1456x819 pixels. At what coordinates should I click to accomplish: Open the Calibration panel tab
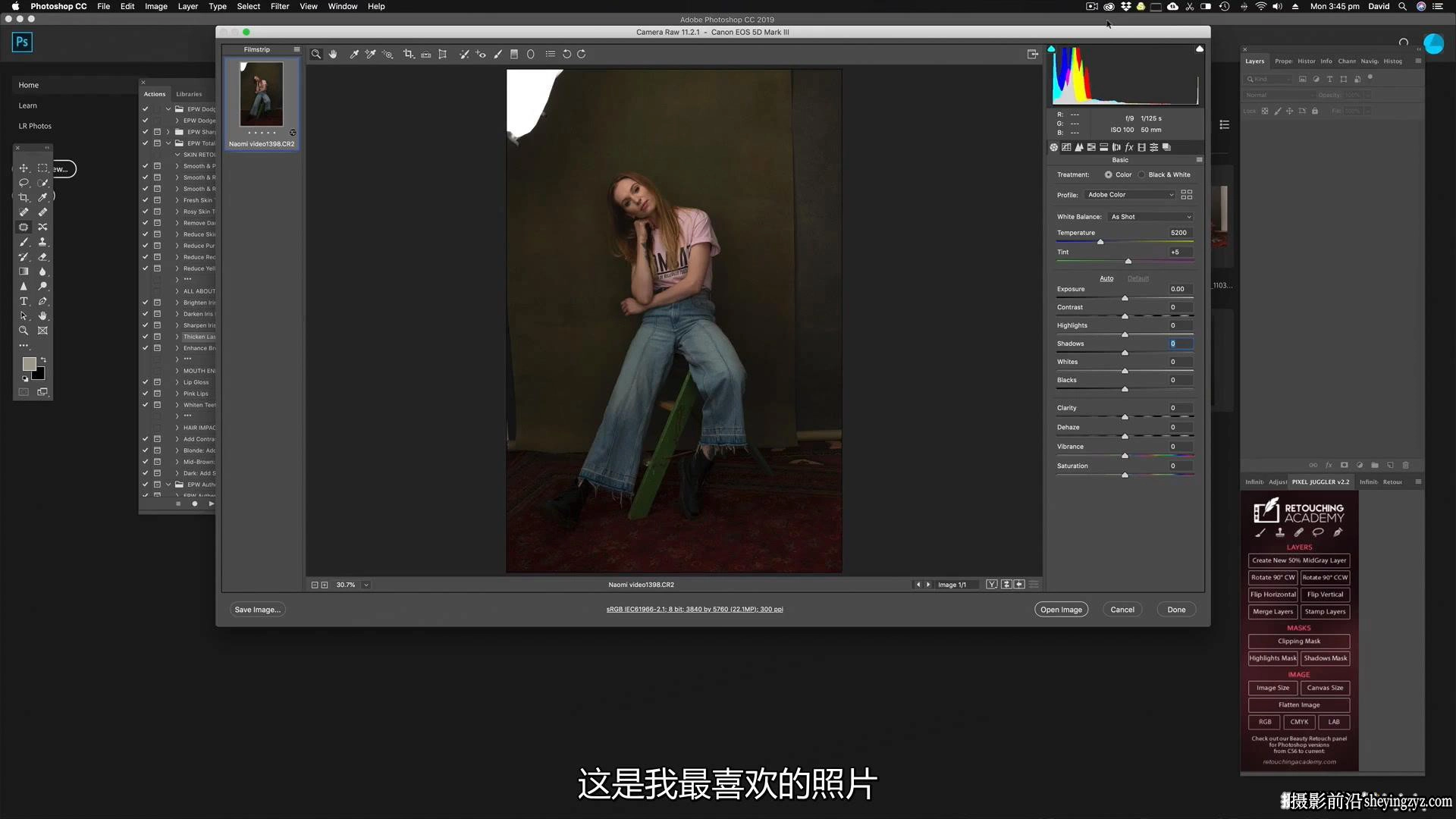(x=1141, y=147)
